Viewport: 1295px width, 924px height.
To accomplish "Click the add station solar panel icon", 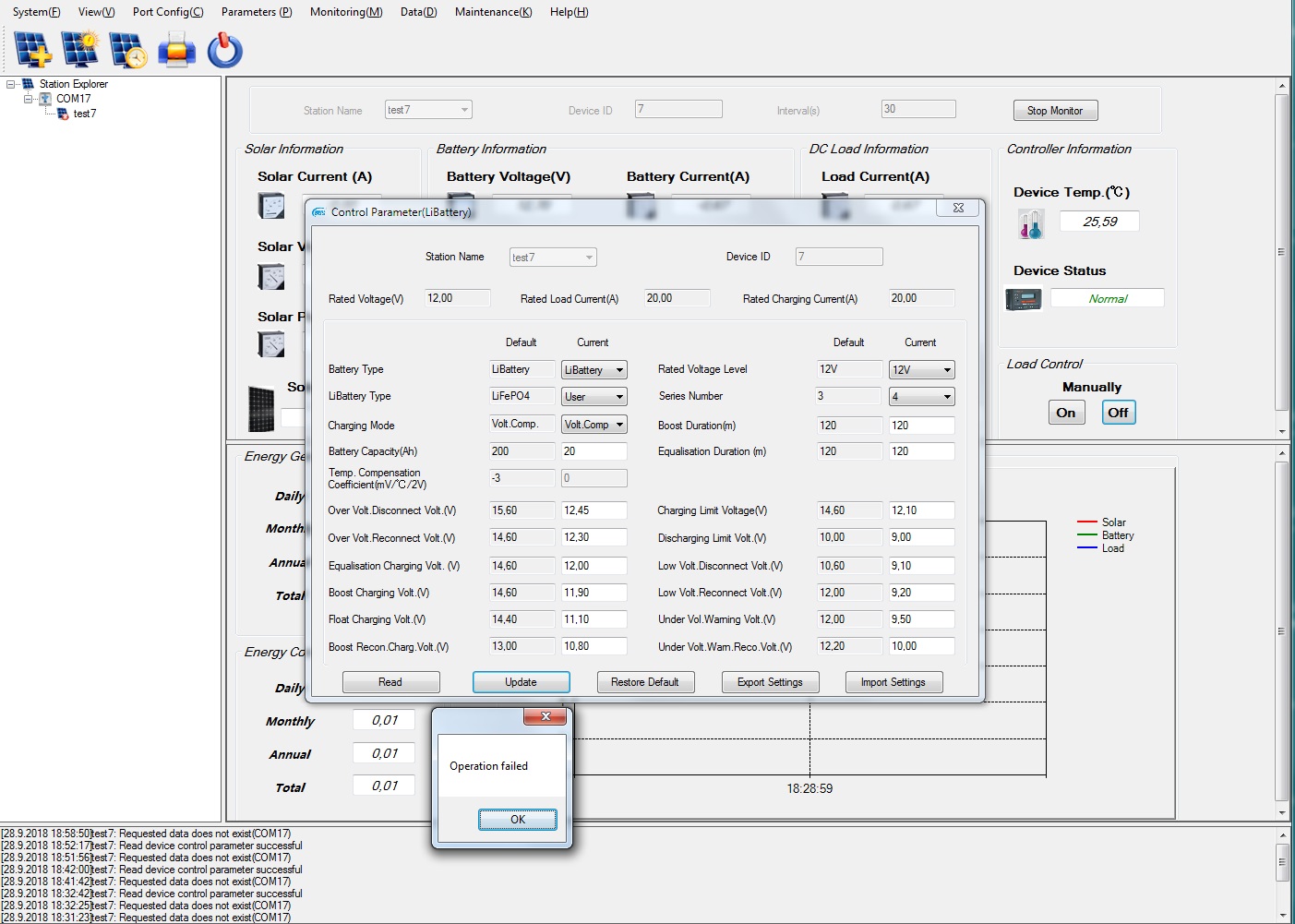I will (x=33, y=50).
